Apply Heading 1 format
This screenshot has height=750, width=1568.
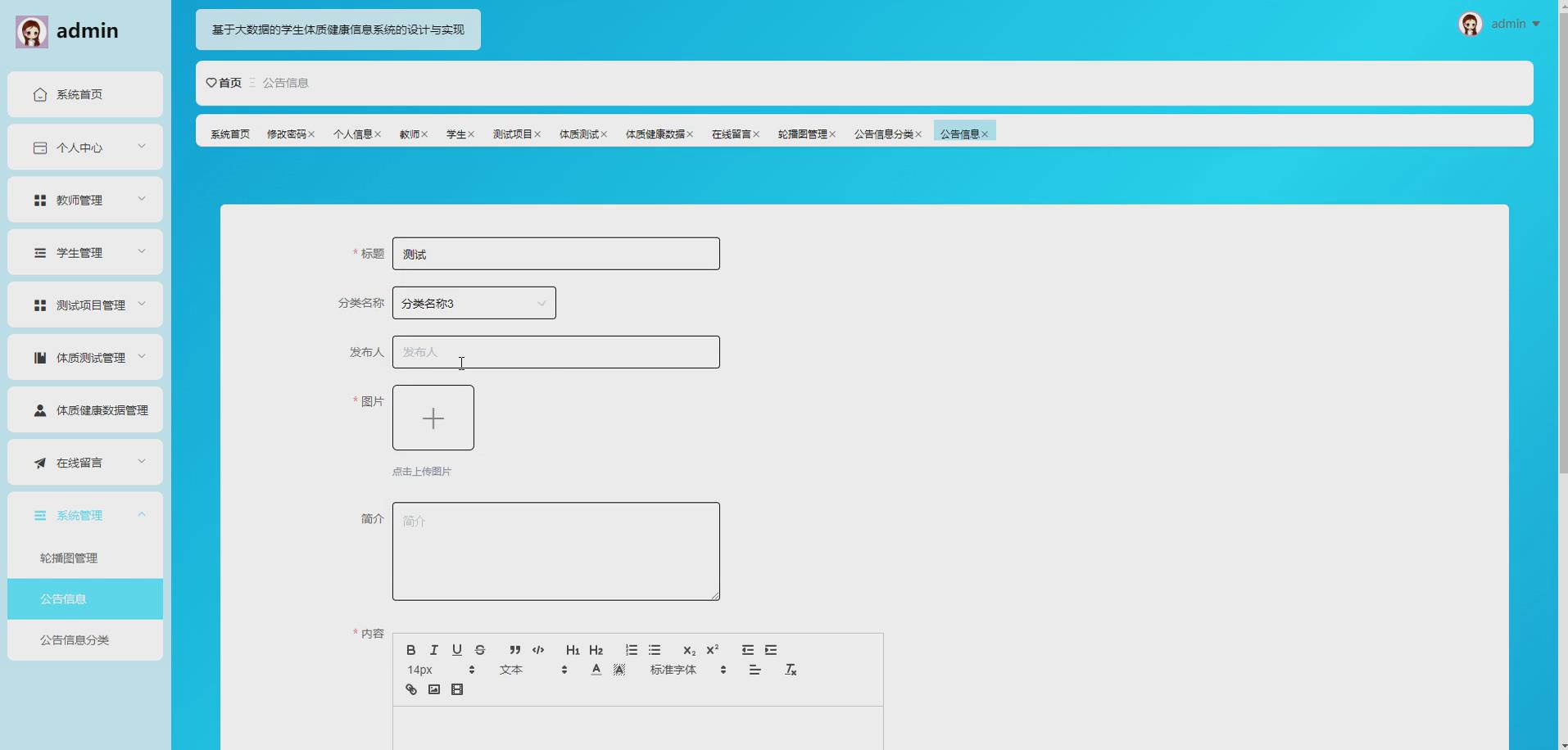tap(573, 650)
